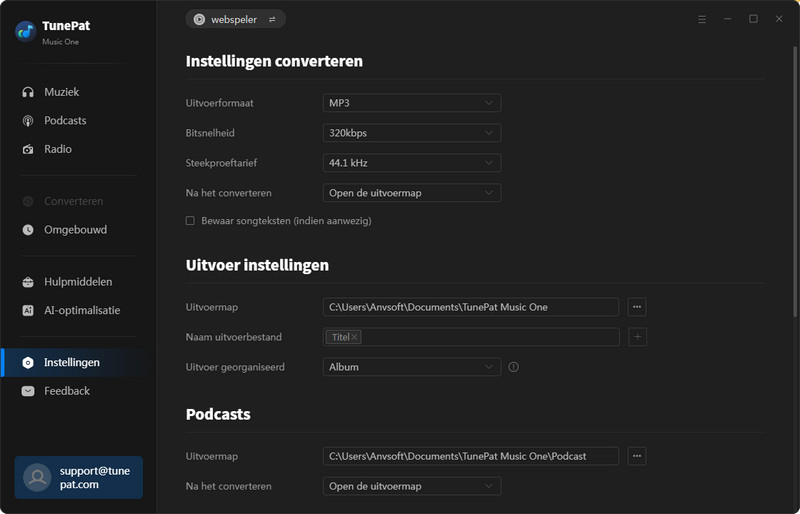This screenshot has width=800, height=514.
Task: Open the AI-optimalisatie section
Action: [82, 310]
